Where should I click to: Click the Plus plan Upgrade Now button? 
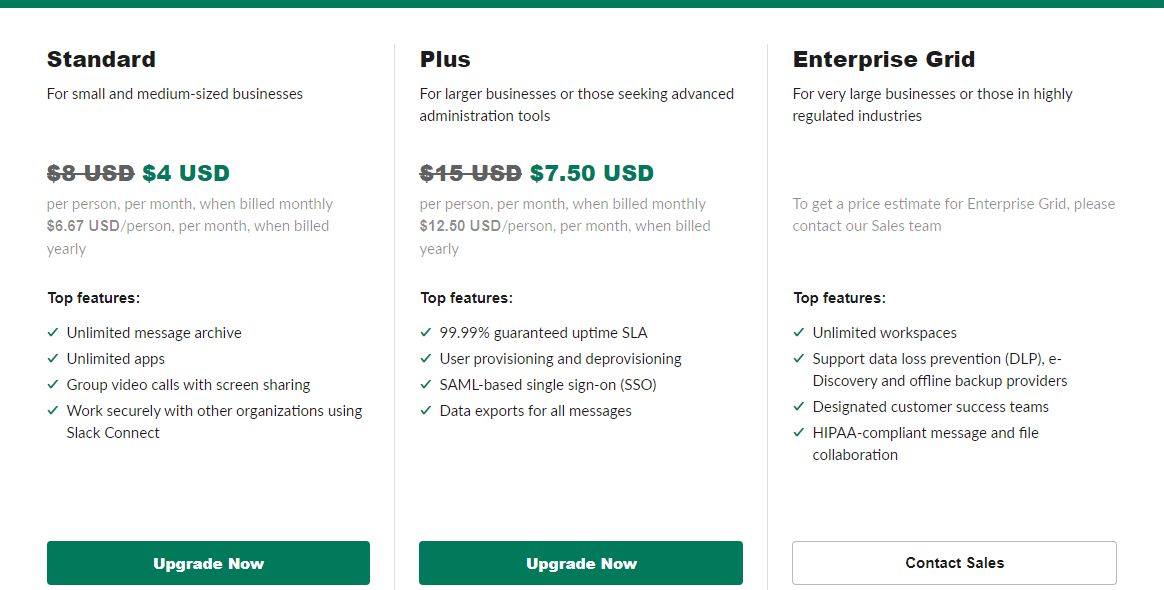coord(581,563)
